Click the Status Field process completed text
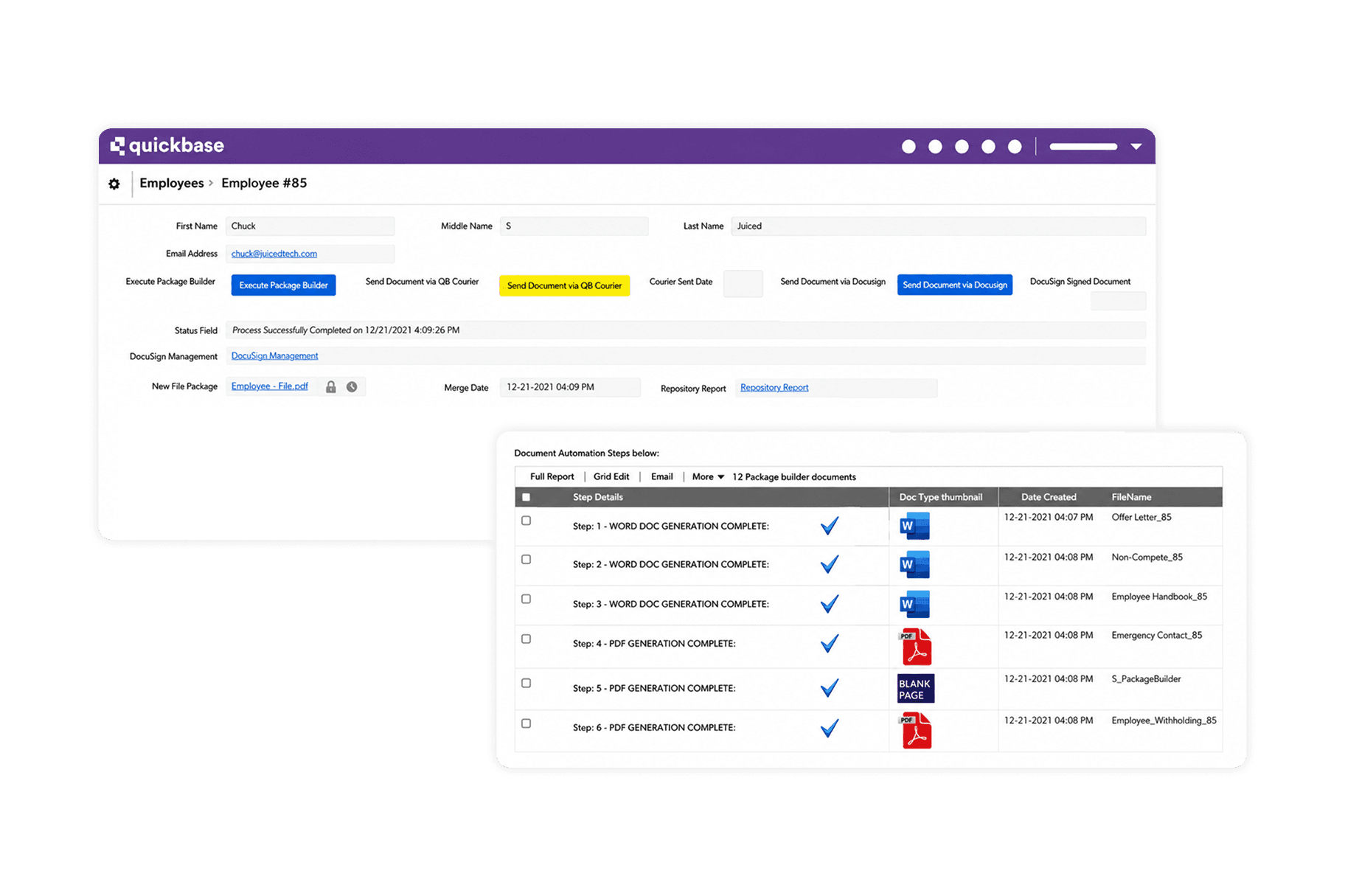1345x896 pixels. coord(346,330)
